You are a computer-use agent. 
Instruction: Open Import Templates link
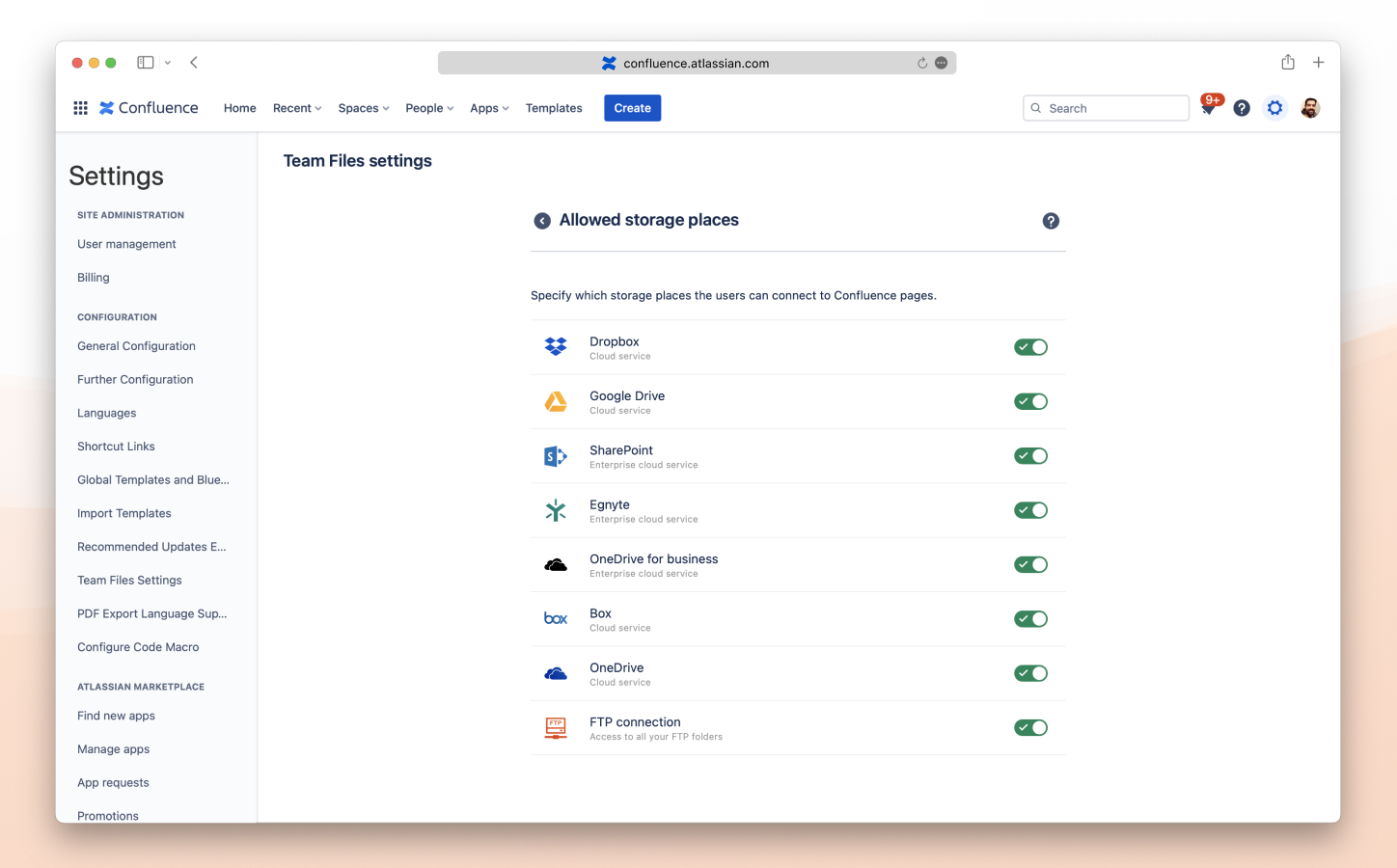coord(124,513)
